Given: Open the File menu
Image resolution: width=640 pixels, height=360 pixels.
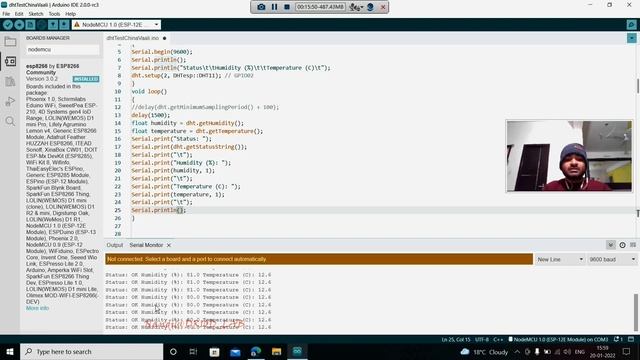Looking at the screenshot, I should tap(6, 13).
